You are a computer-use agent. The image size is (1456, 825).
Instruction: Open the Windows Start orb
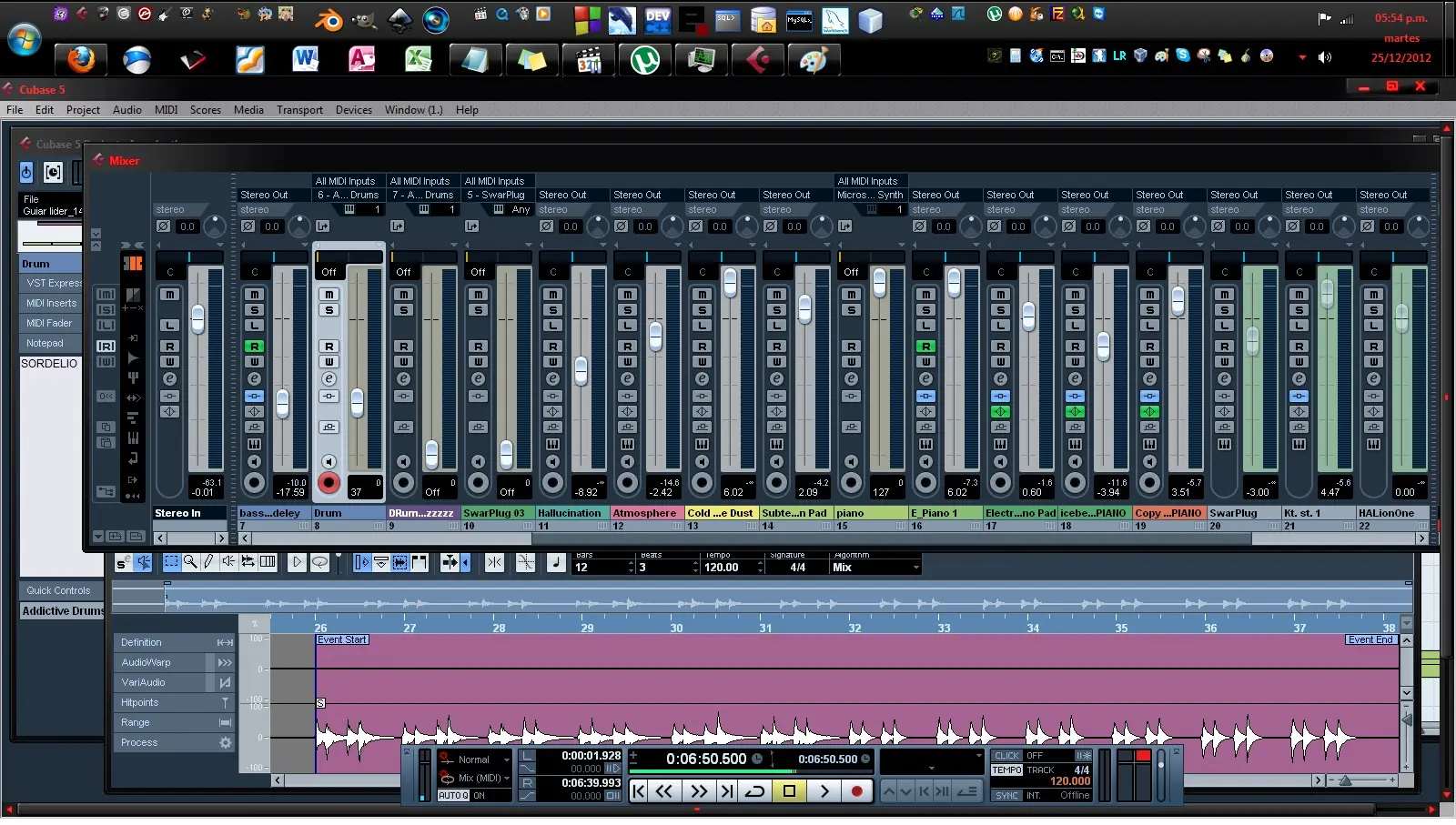coord(25,41)
